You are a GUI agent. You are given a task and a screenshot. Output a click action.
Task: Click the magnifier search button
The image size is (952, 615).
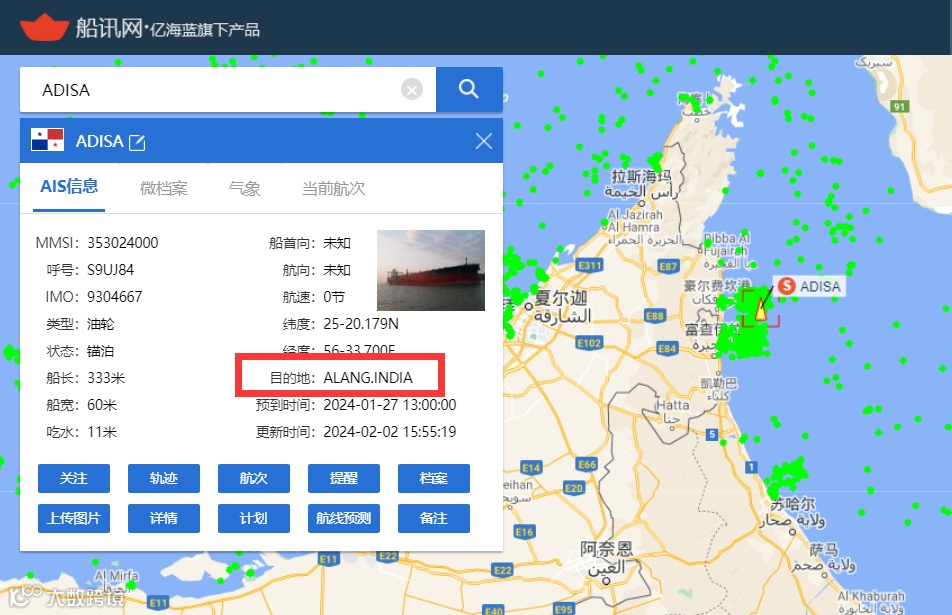(469, 90)
